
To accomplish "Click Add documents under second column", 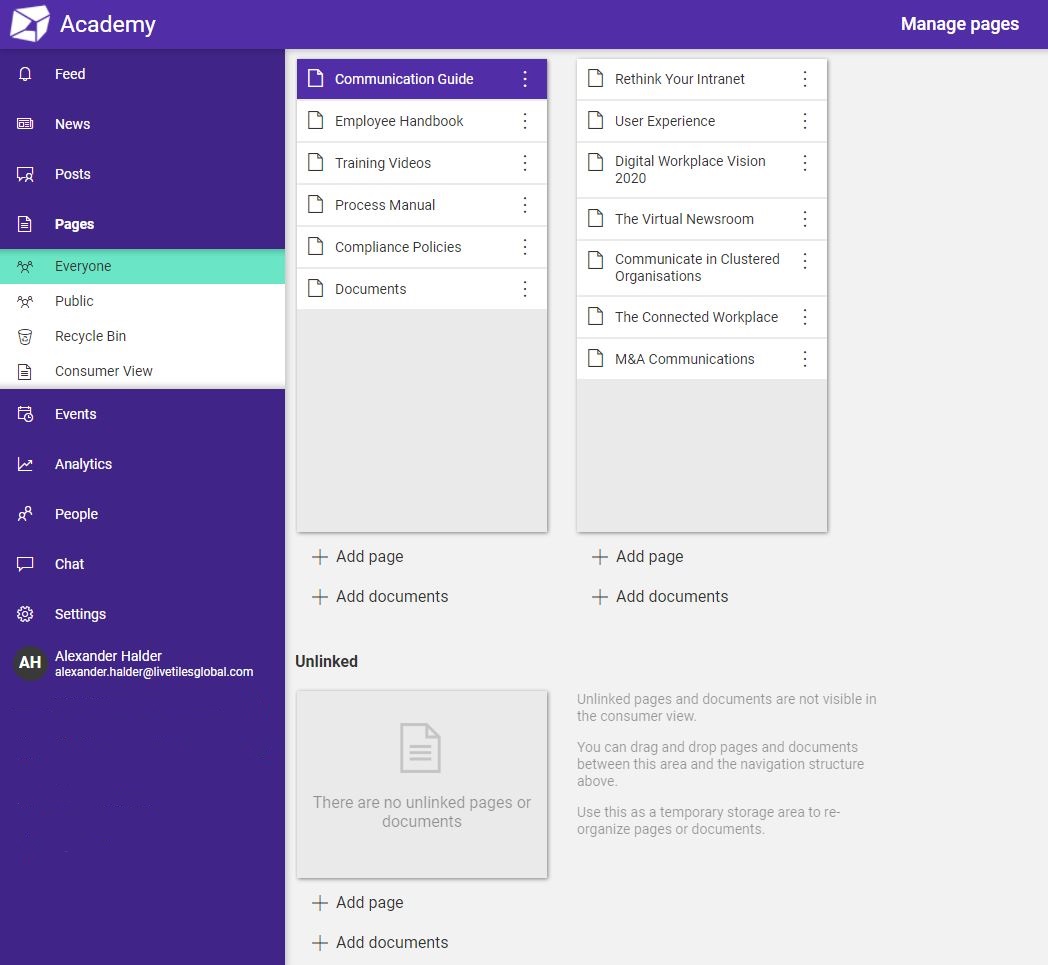I will (x=660, y=596).
